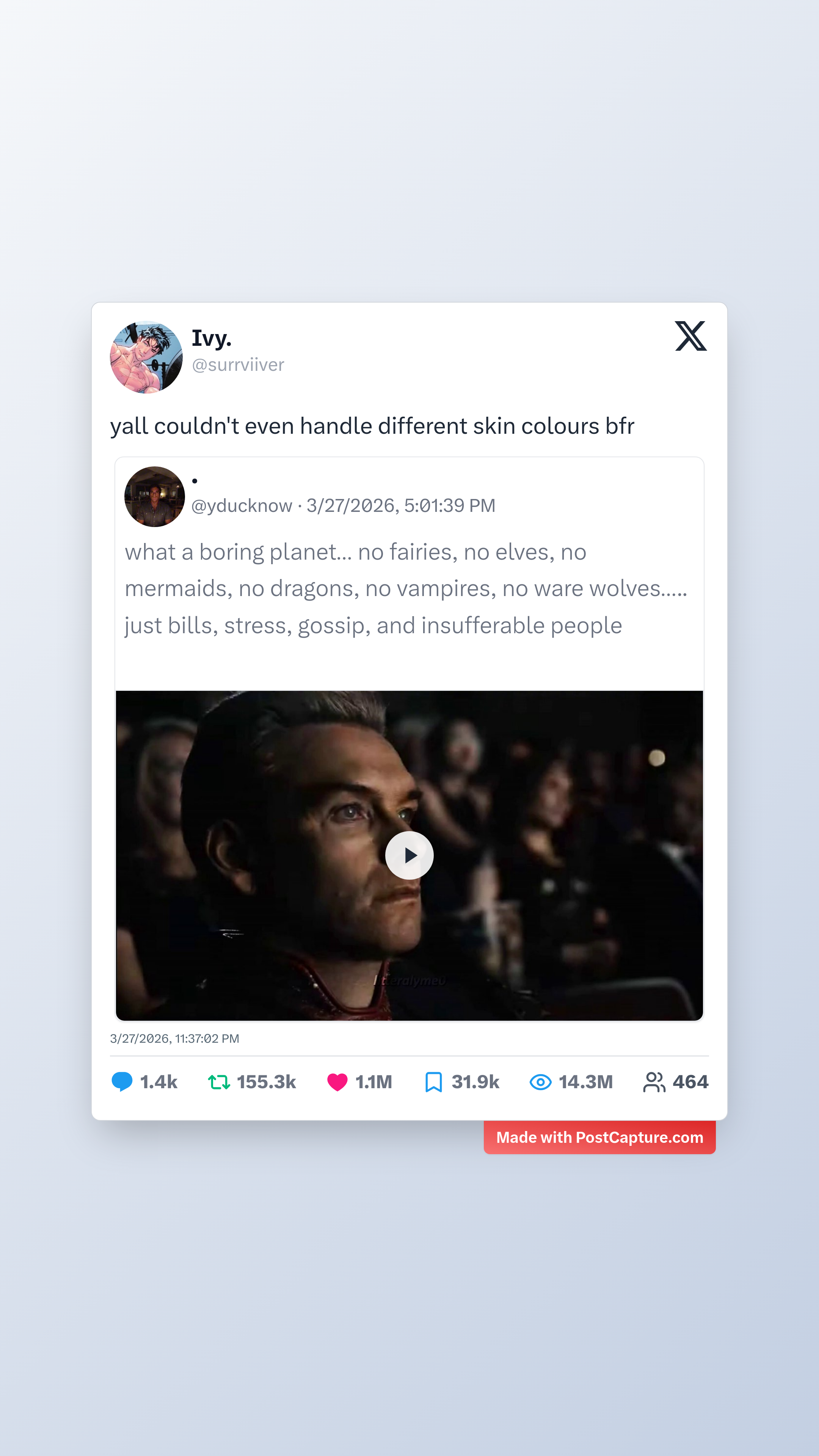Click the 11:37:02 PM post timestamp
The image size is (819, 1456).
[175, 1039]
